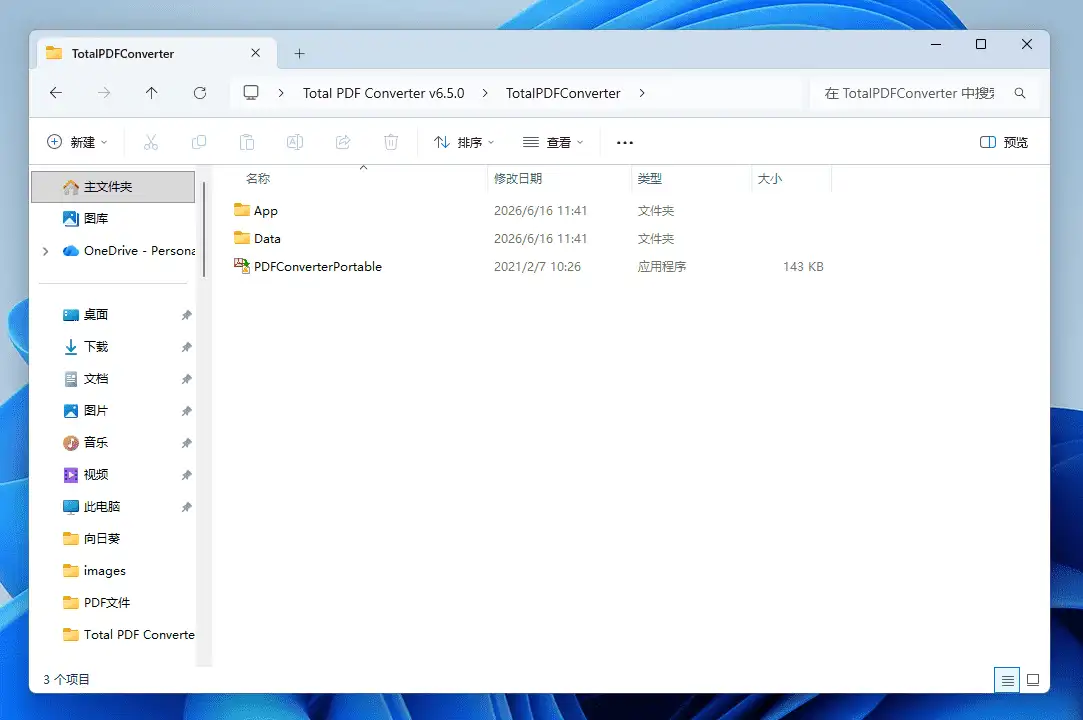Click the Cut scissors icon
Screen dimensions: 1083x720
[x=151, y=142]
